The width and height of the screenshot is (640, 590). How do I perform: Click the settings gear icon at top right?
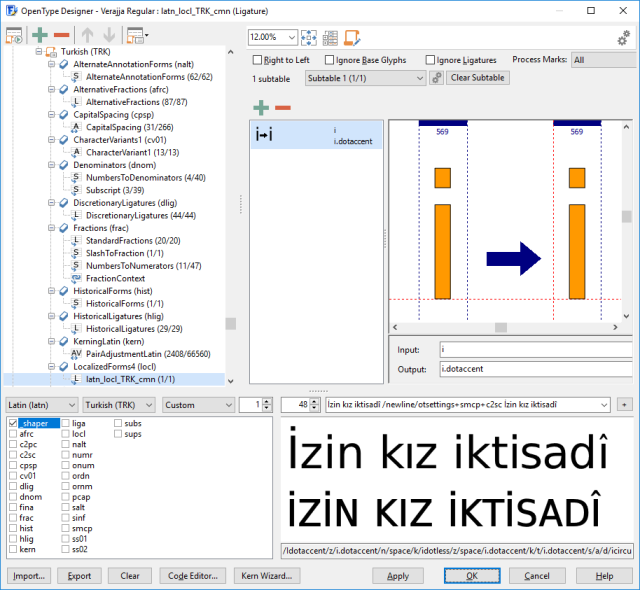pos(623,38)
